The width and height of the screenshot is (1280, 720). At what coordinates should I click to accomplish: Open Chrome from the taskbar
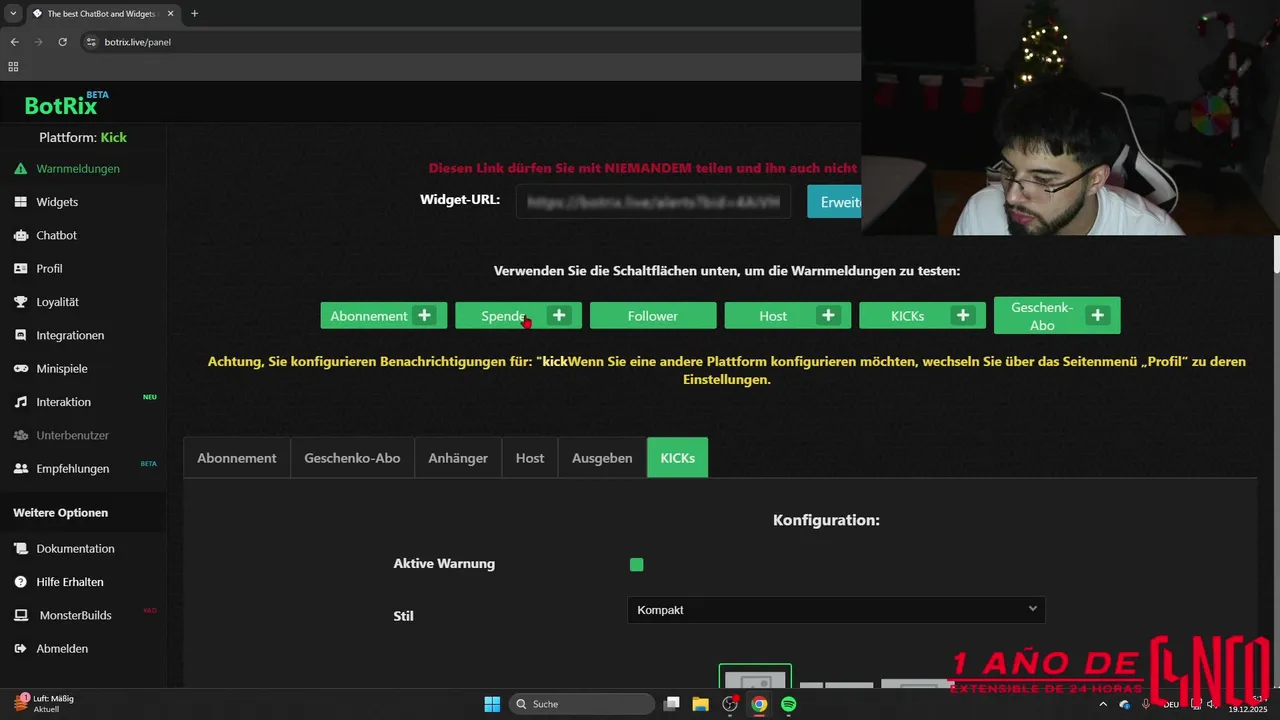[759, 704]
